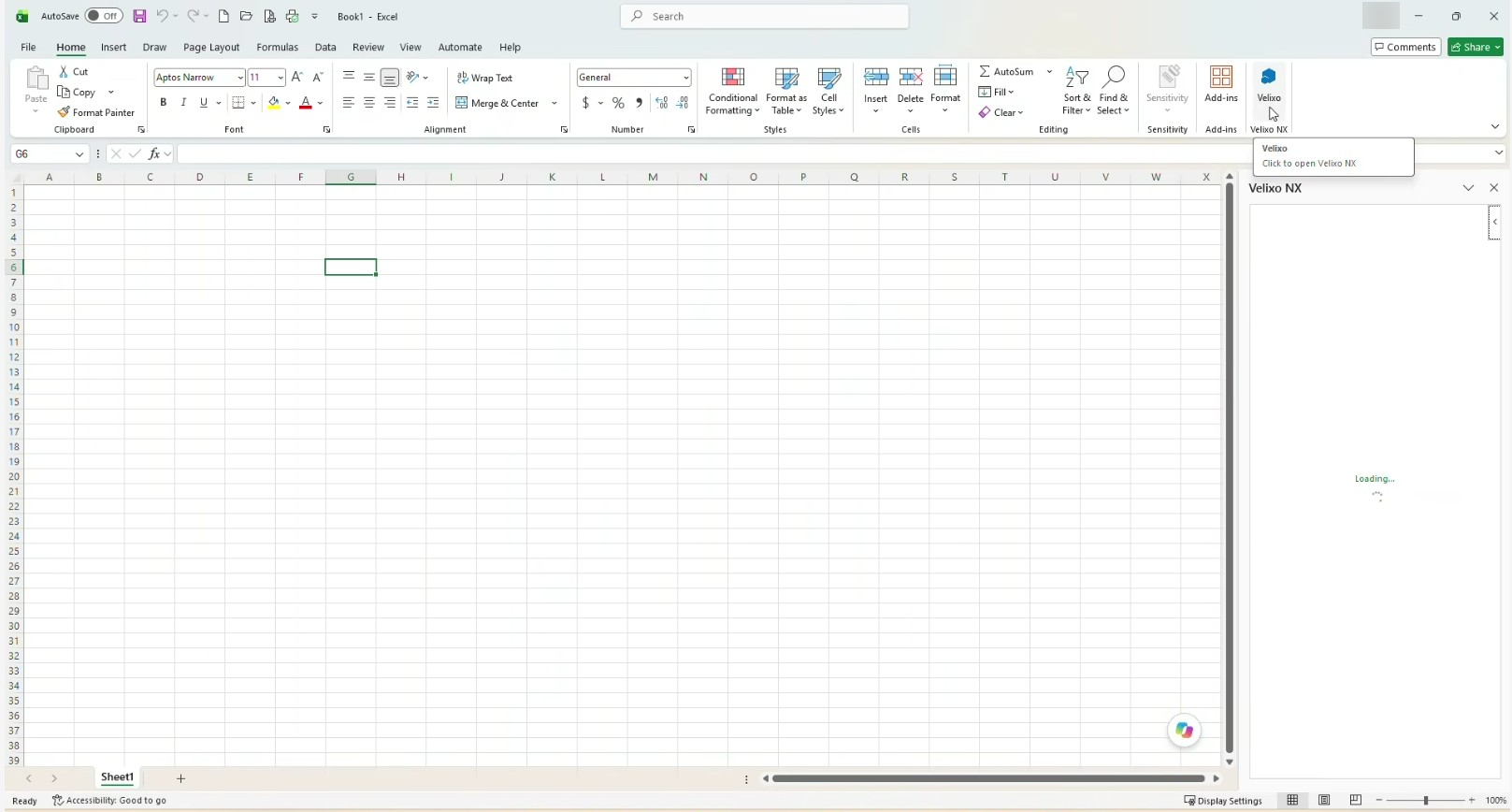
Task: Toggle bold formatting
Action: coord(164,103)
